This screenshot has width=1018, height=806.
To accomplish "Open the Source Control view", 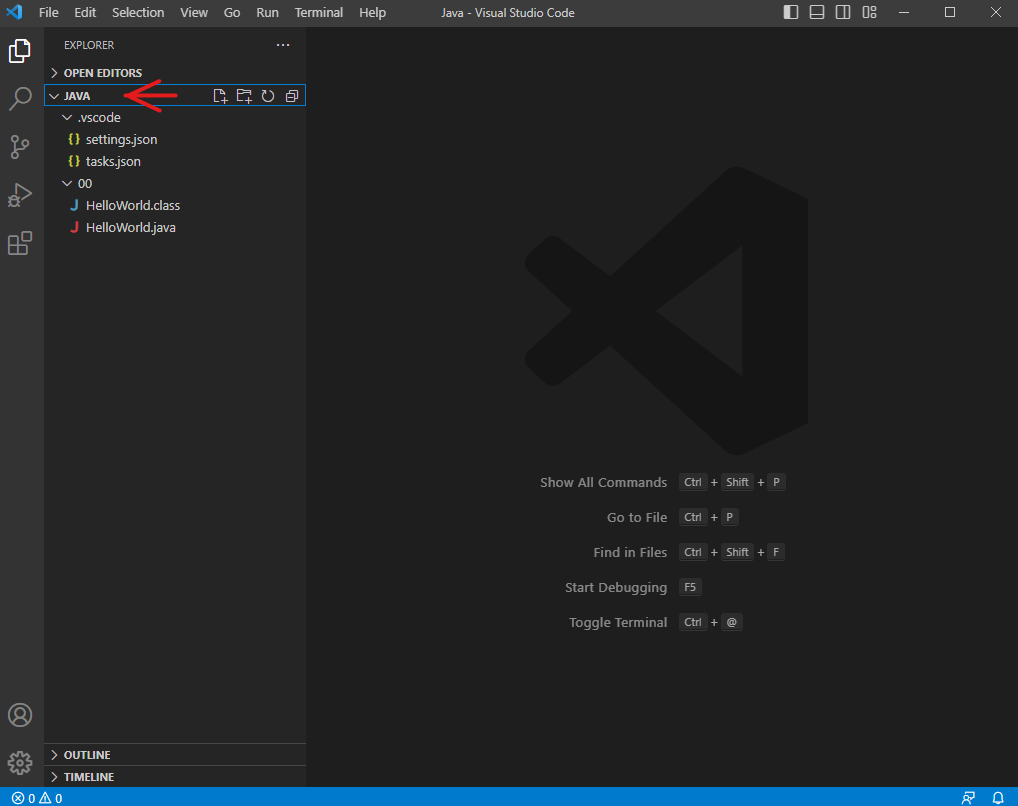I will tap(20, 147).
